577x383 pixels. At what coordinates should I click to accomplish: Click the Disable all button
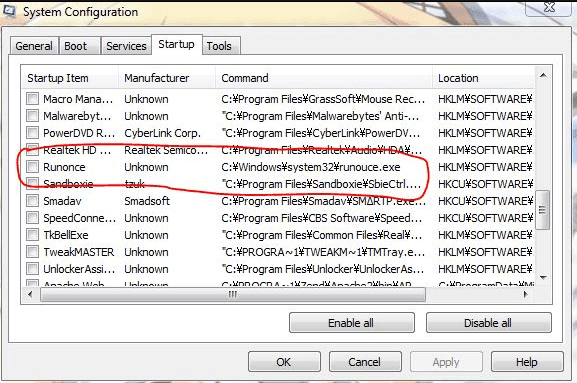pos(488,323)
